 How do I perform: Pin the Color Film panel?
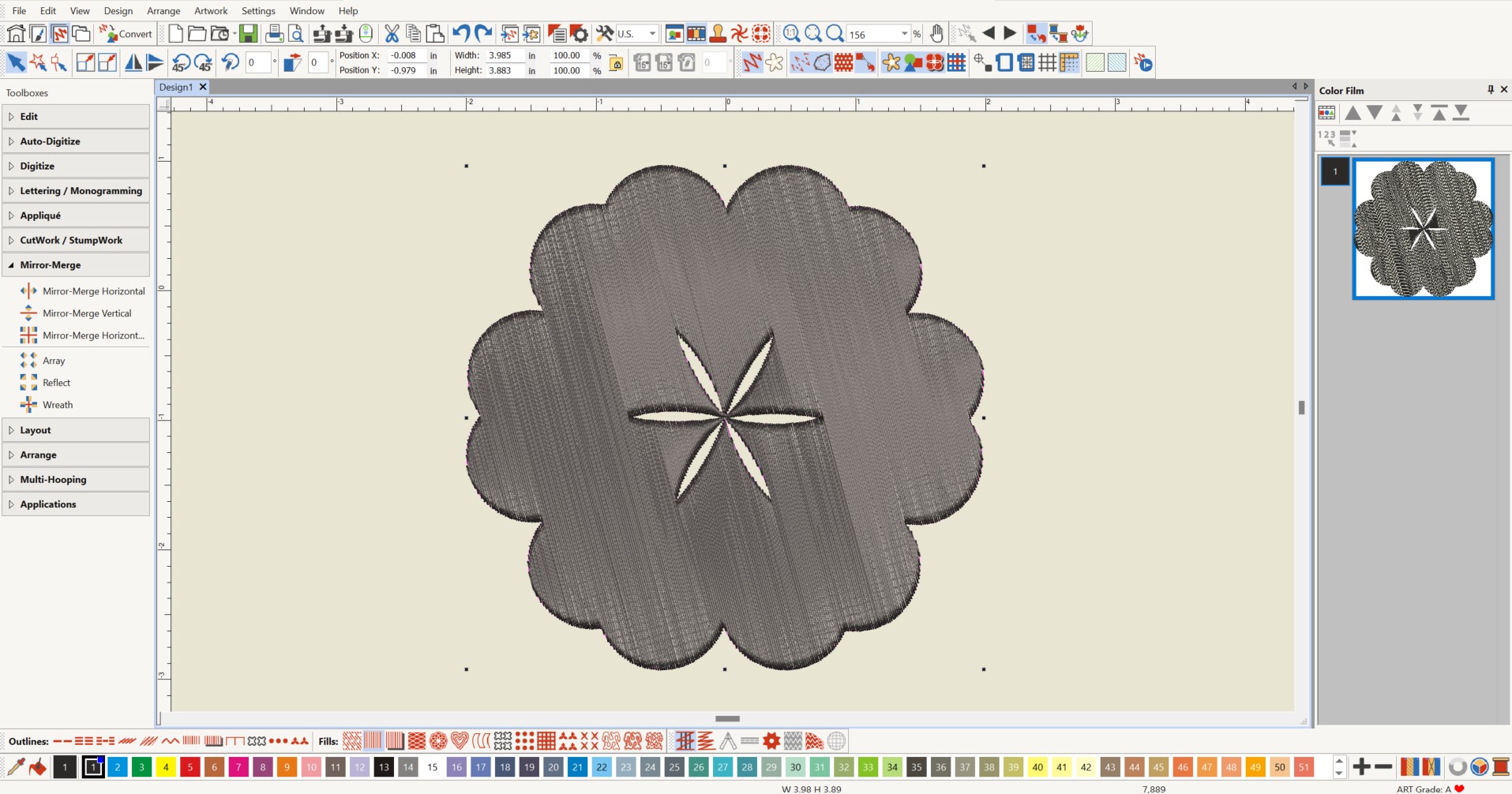(1490, 90)
